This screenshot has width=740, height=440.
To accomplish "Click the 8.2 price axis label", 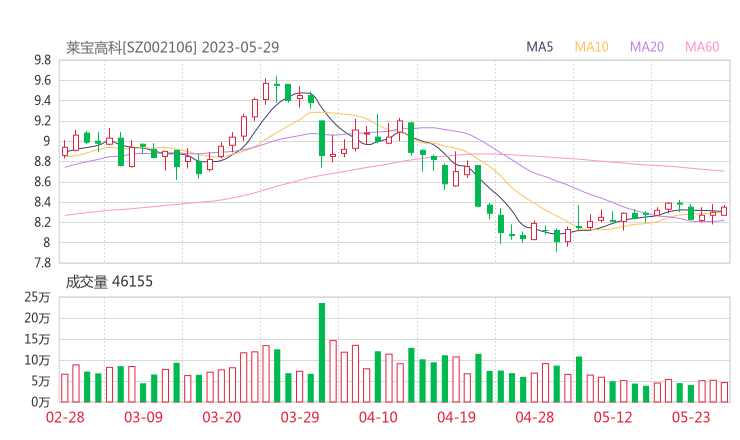I will (x=42, y=222).
